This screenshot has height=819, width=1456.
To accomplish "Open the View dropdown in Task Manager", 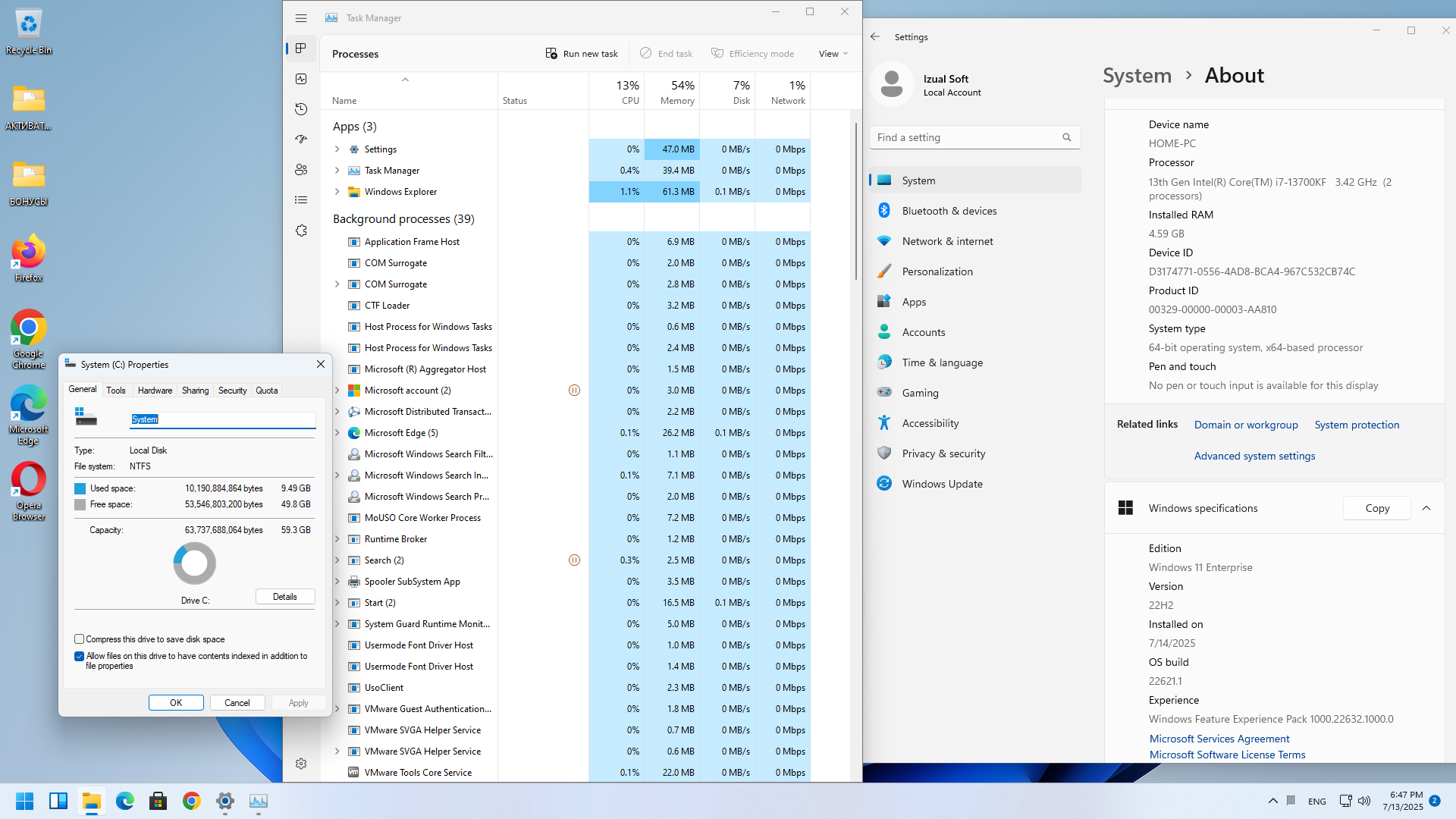I will pos(833,54).
